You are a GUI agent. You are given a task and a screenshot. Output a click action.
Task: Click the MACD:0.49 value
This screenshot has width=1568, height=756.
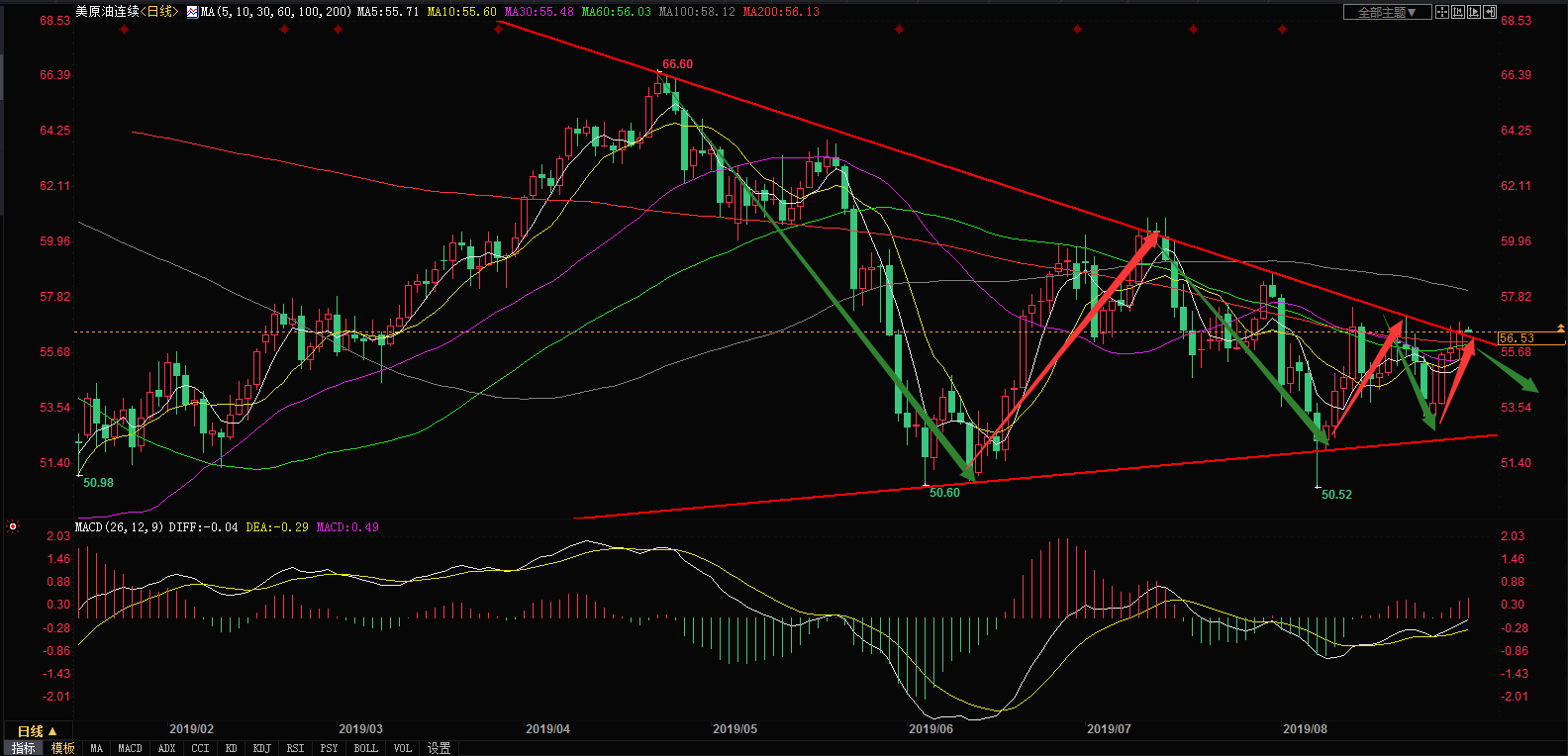pos(347,527)
